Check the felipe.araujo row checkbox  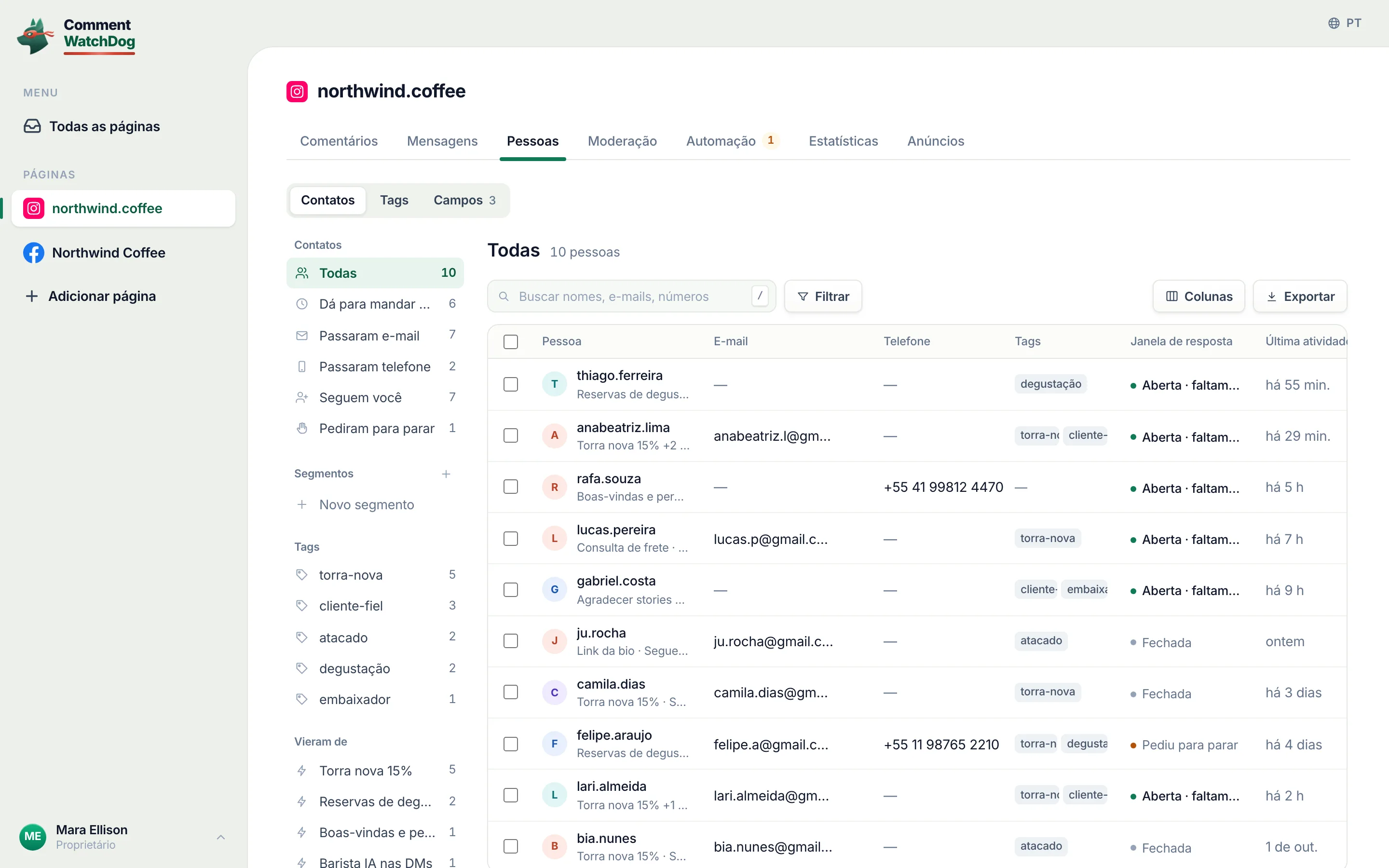pos(510,744)
